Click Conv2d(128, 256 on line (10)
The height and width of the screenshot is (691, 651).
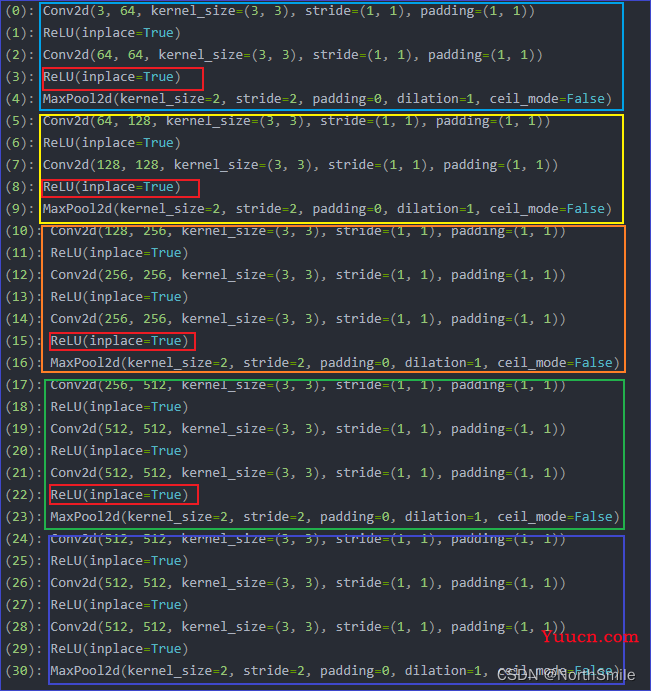point(108,231)
